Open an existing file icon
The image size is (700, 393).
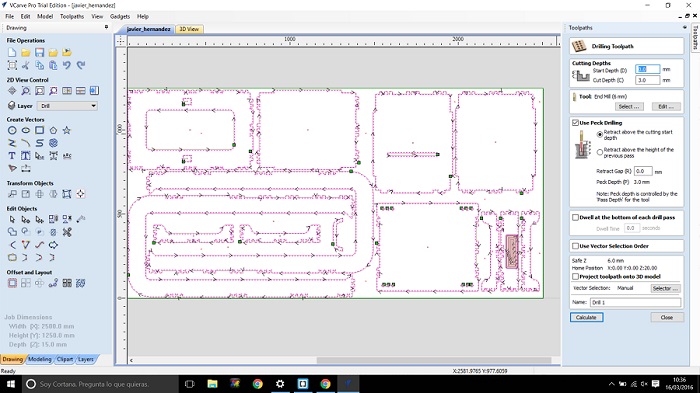[x=26, y=53]
